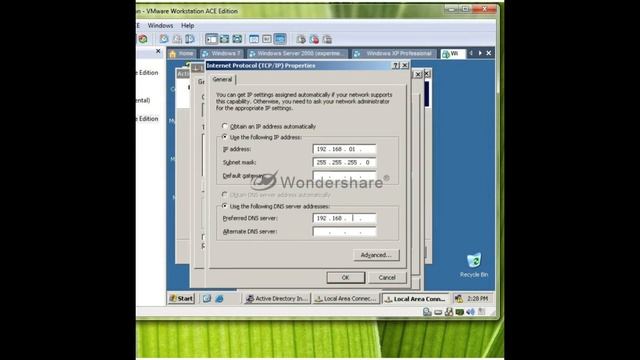Close the current VM tab
Viewport: 640px width, 360px height.
[489, 53]
